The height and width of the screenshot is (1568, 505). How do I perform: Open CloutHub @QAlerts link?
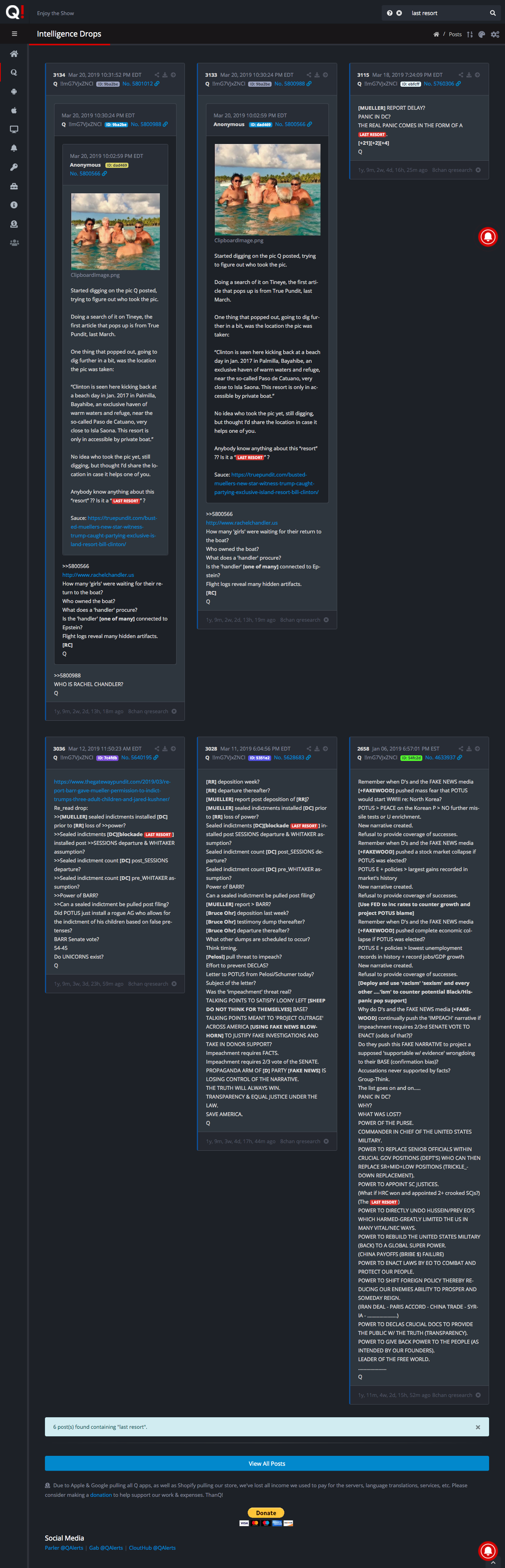pyautogui.click(x=152, y=1548)
